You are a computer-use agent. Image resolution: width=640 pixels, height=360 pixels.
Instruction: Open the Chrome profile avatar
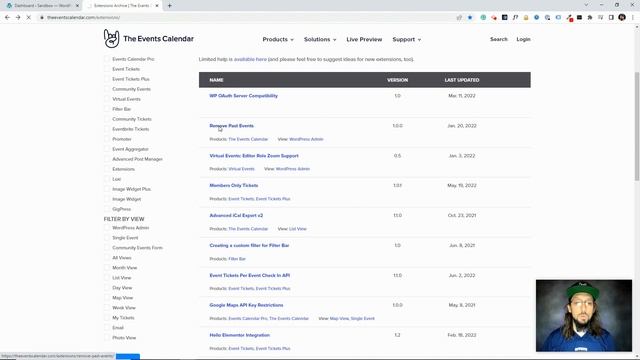622,17
